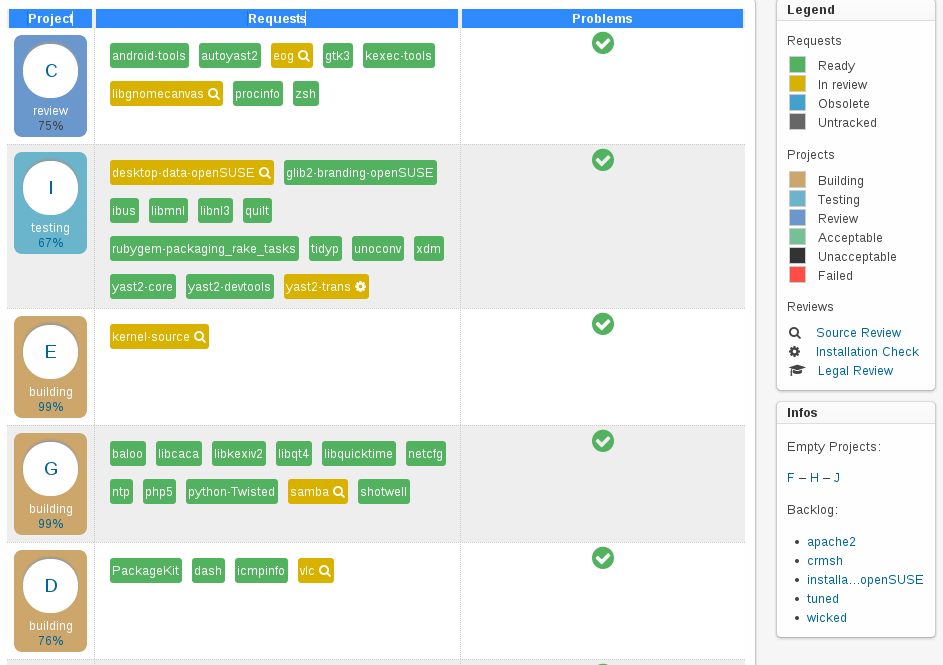943x665 pixels.
Task: Click the Source Review magnifier legend icon
Action: (794, 332)
